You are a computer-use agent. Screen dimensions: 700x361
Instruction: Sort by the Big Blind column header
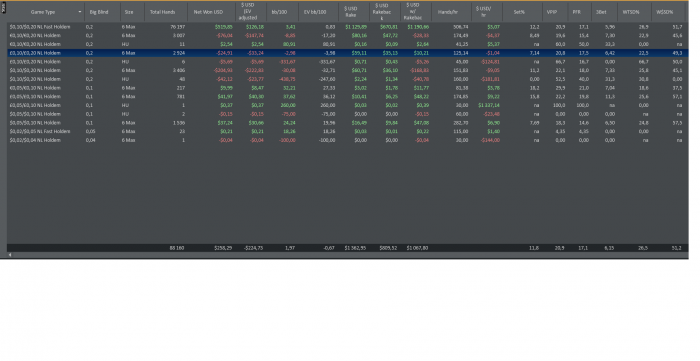(99, 12)
